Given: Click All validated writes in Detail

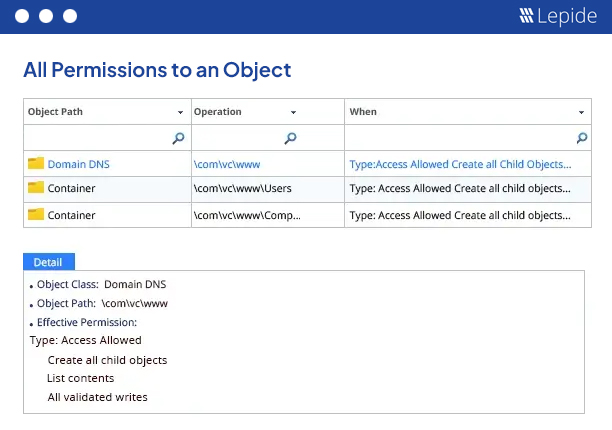Looking at the screenshot, I should tap(98, 397).
